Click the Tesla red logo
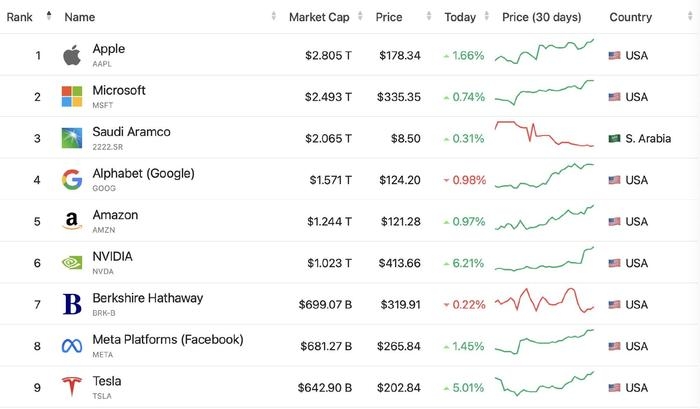The image size is (700, 409). pos(72,387)
